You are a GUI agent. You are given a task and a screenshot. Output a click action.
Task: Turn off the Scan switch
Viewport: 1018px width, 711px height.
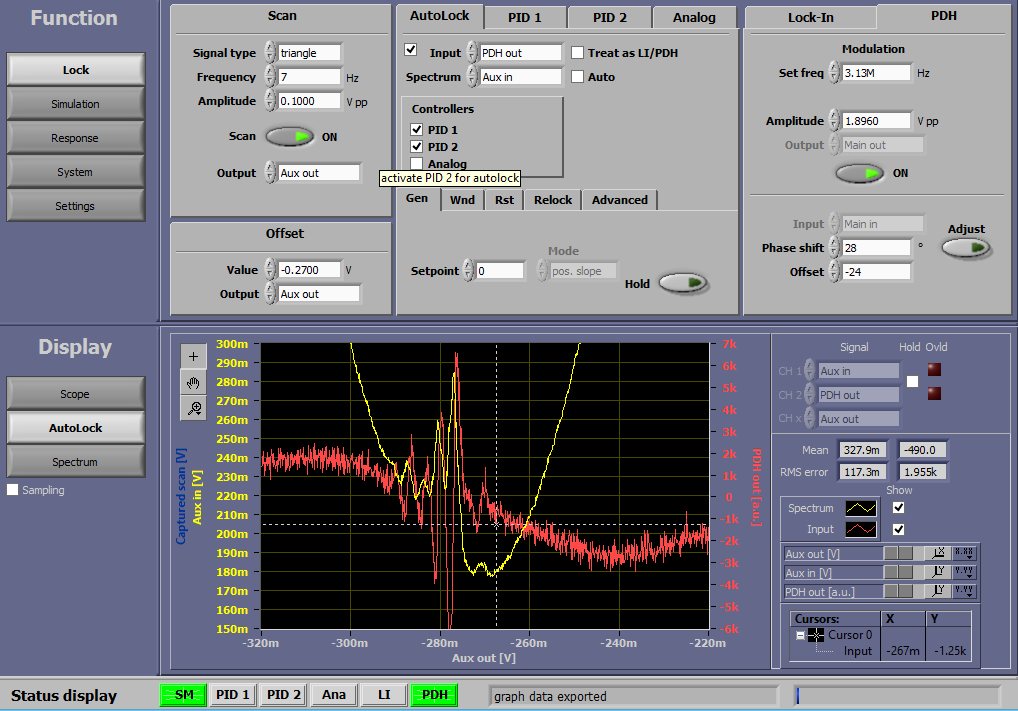point(290,136)
